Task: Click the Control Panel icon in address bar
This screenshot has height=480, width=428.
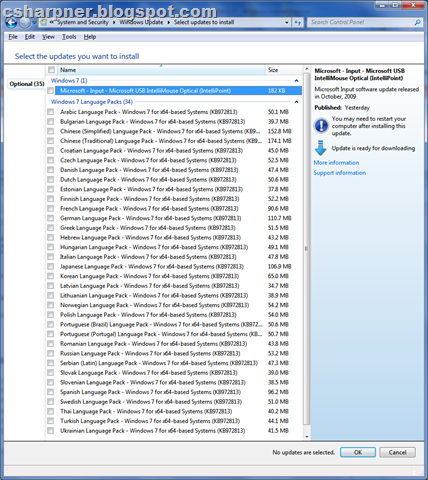Action: [43, 22]
